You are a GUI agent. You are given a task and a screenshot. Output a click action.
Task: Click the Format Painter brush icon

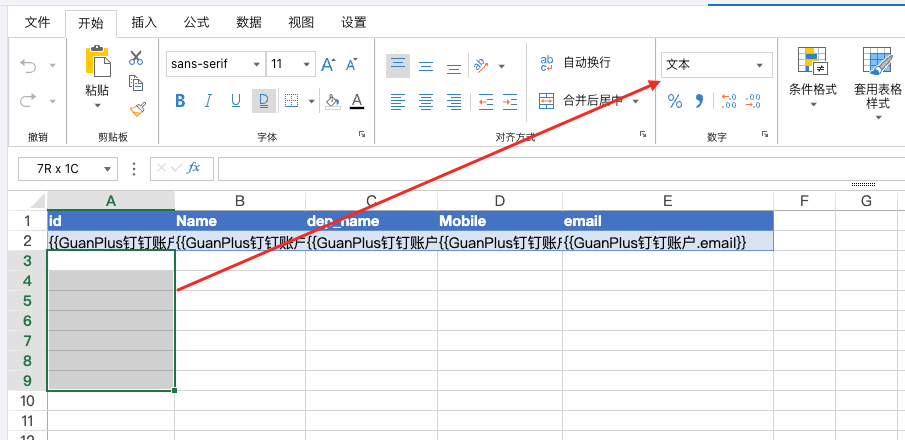click(x=137, y=109)
